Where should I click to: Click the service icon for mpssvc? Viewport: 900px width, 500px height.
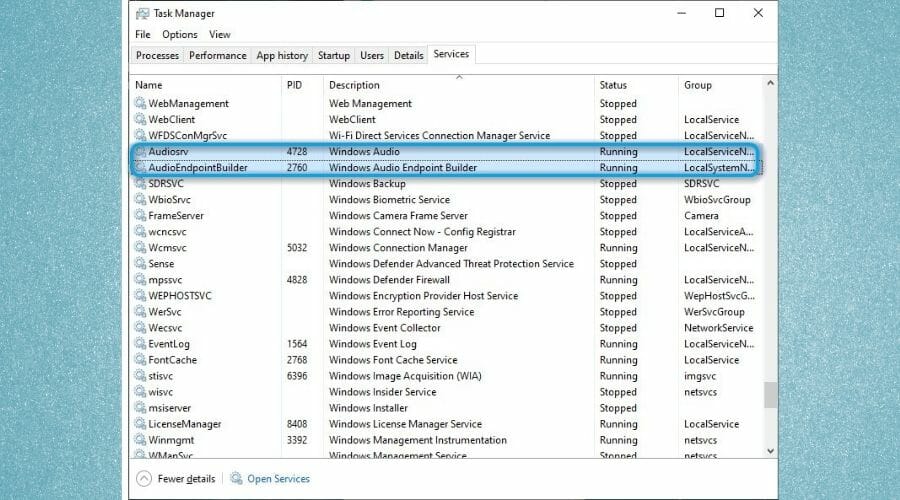pos(140,280)
